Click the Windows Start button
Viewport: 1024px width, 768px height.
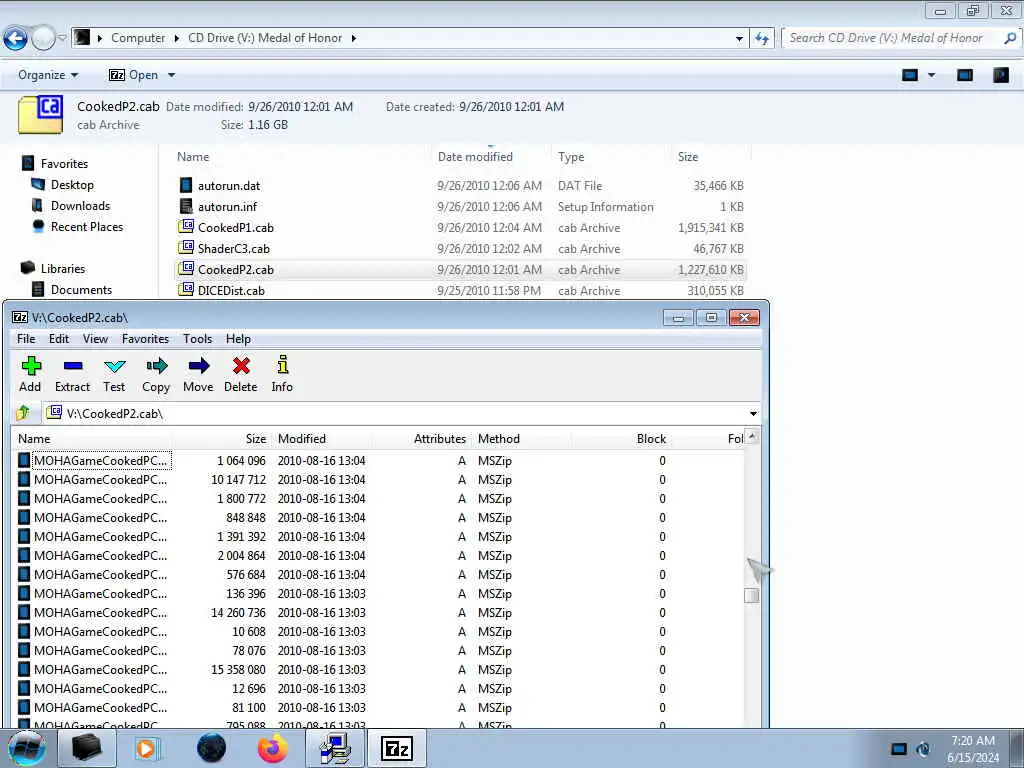click(26, 748)
